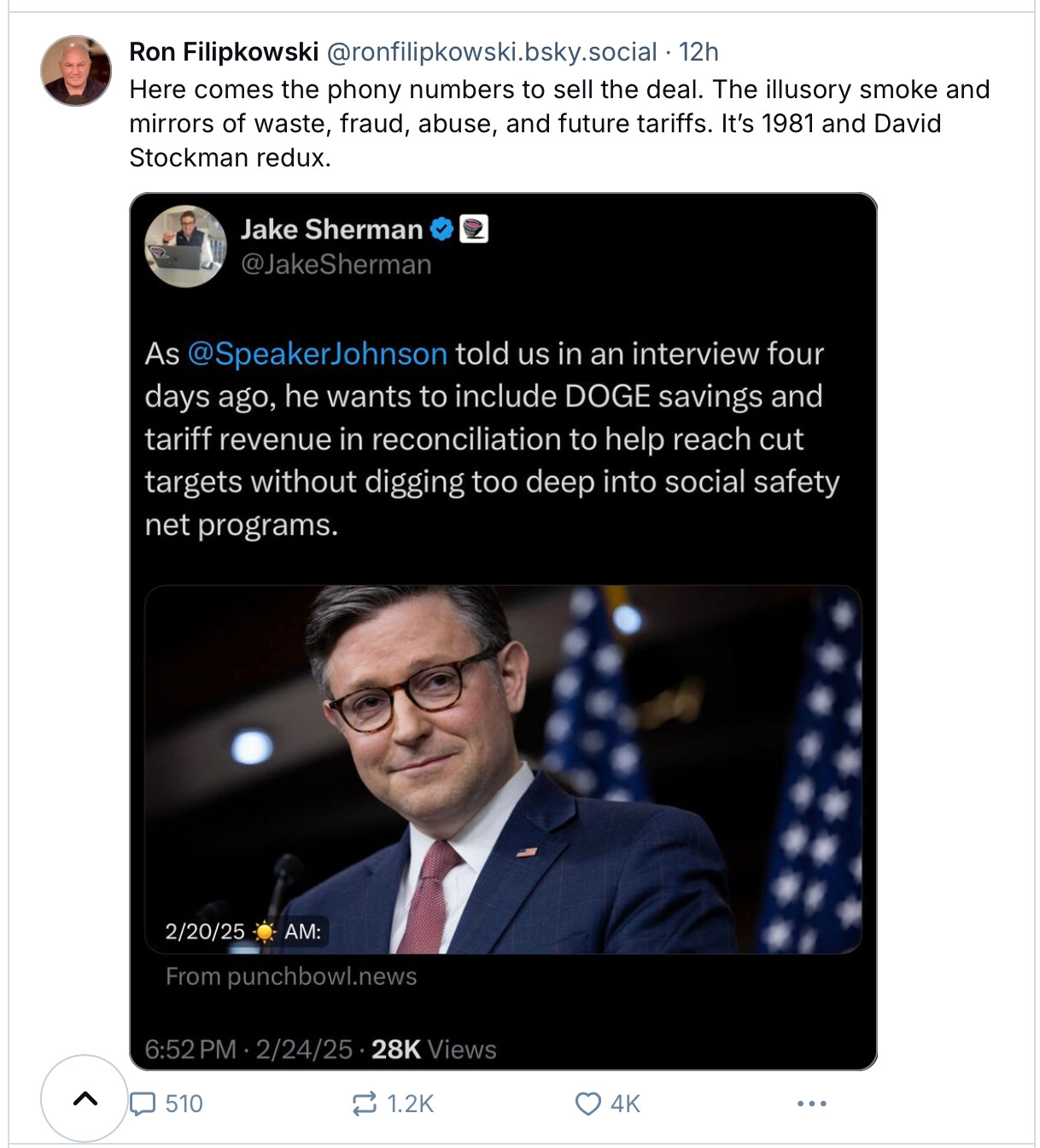Screen dimensions: 1040x1148
Task: Open the embedded Mike Johnson photo
Action: pyautogui.click(x=503, y=768)
